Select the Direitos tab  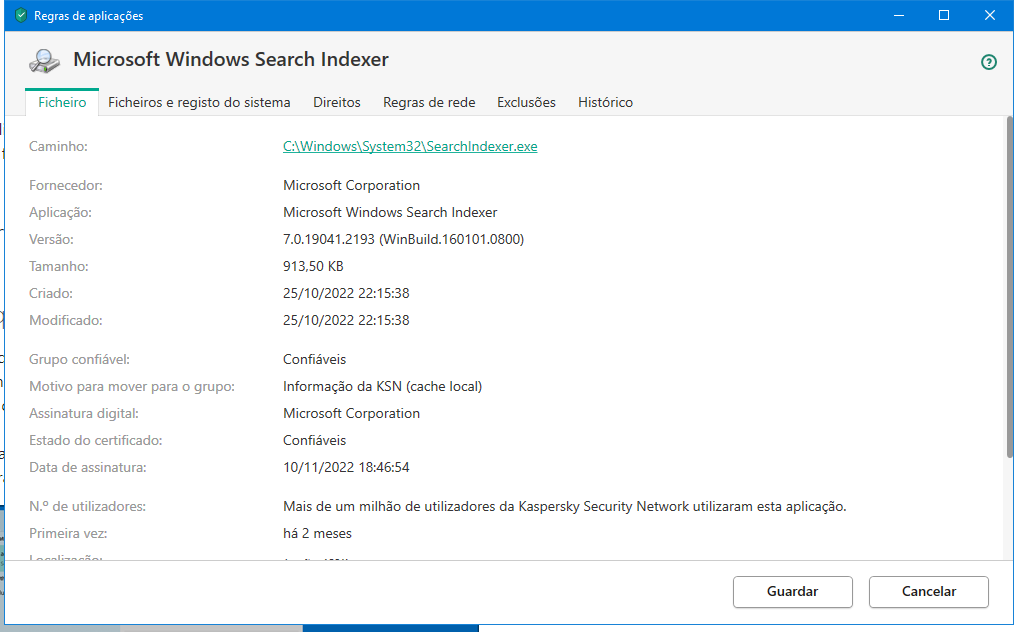[x=337, y=102]
